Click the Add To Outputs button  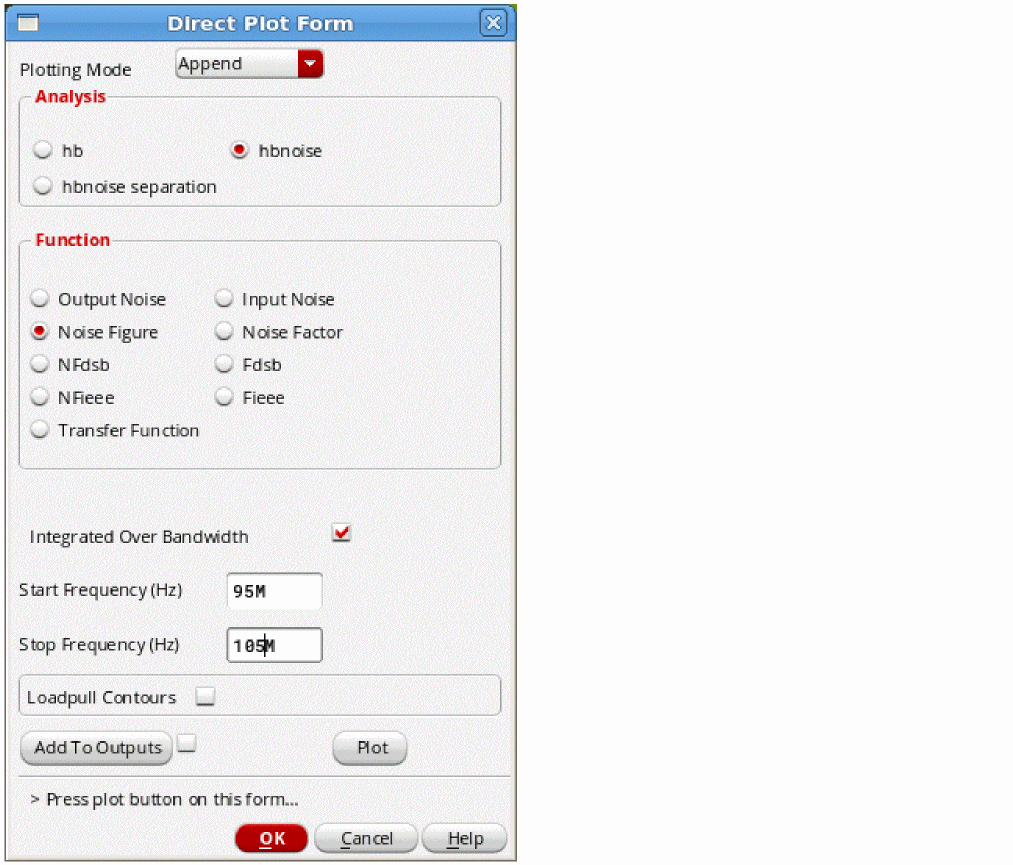coord(97,748)
